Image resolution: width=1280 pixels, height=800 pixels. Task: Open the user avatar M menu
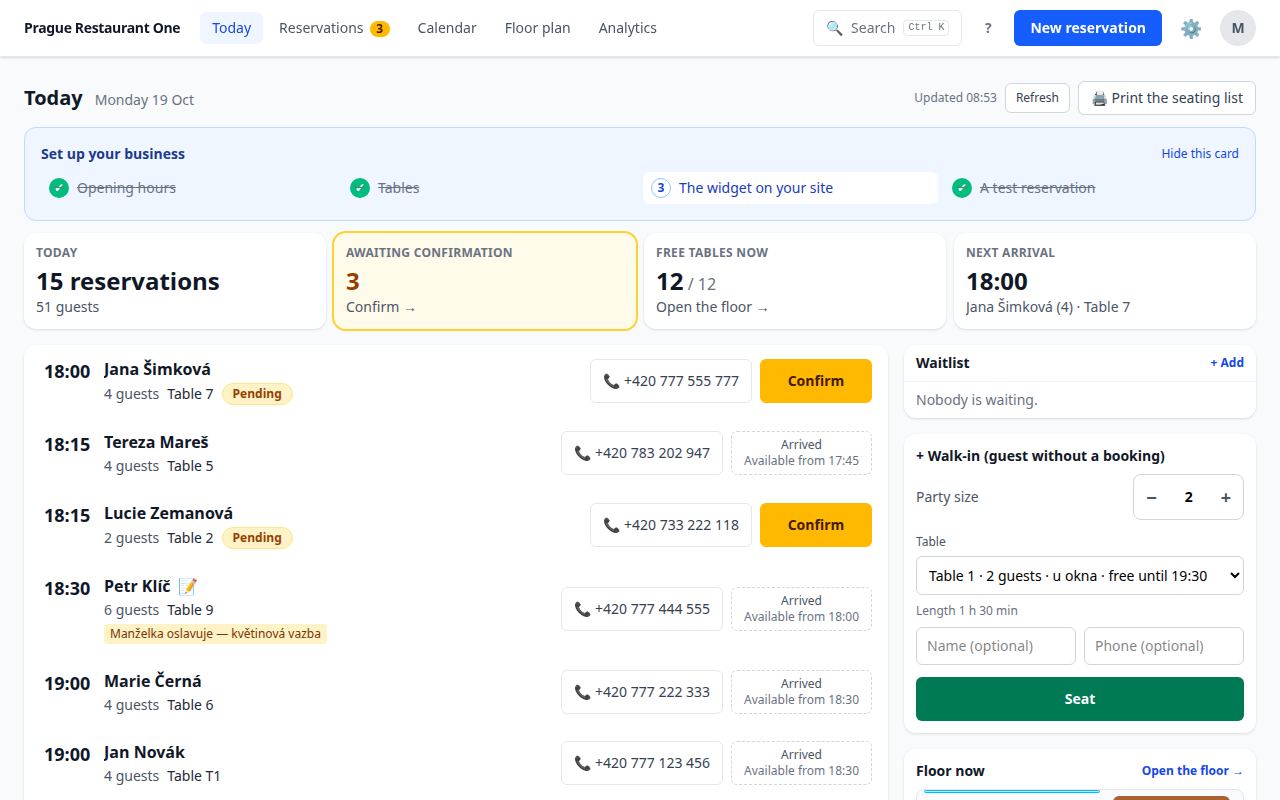[x=1238, y=28]
